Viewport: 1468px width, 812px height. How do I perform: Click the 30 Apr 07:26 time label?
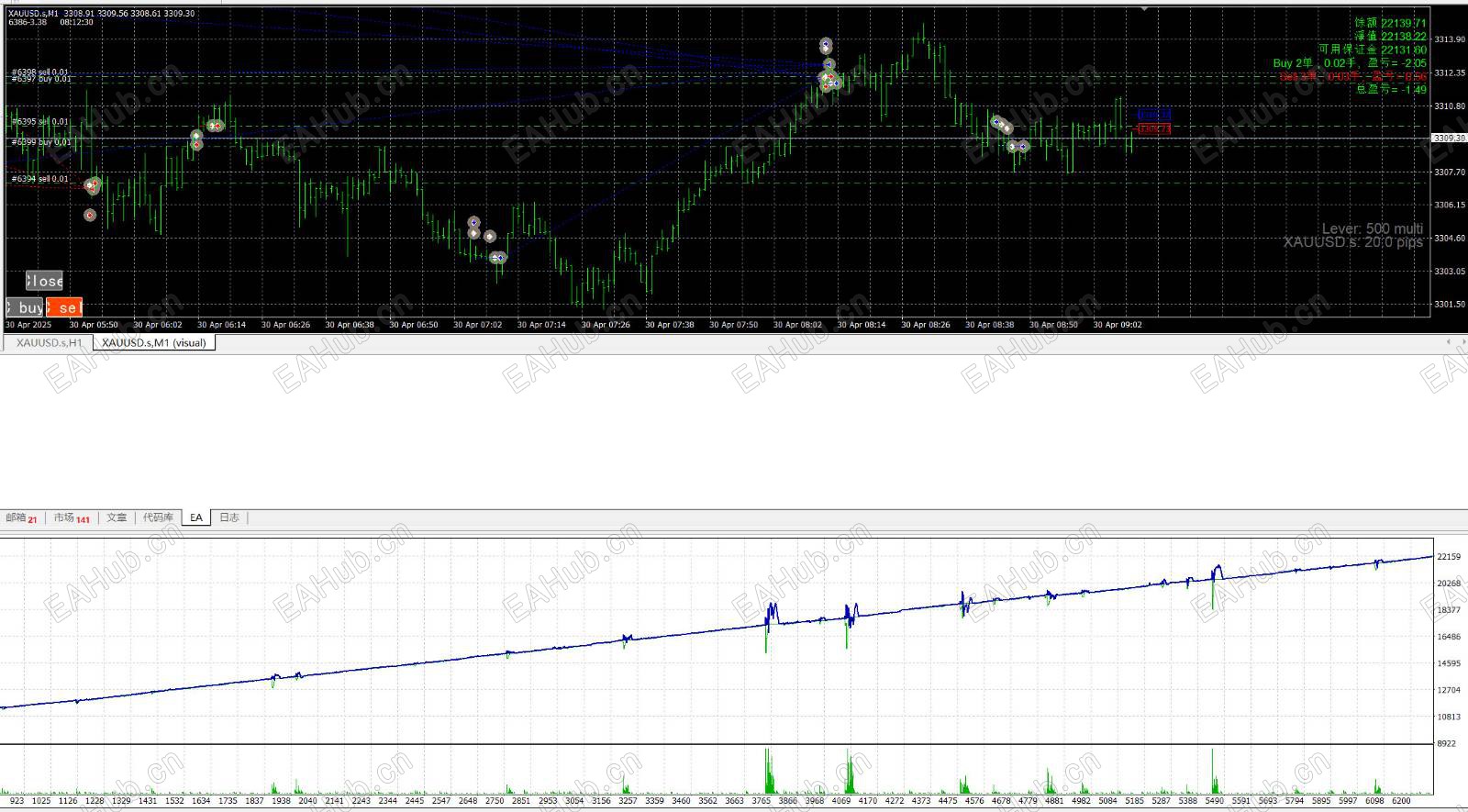(x=606, y=325)
